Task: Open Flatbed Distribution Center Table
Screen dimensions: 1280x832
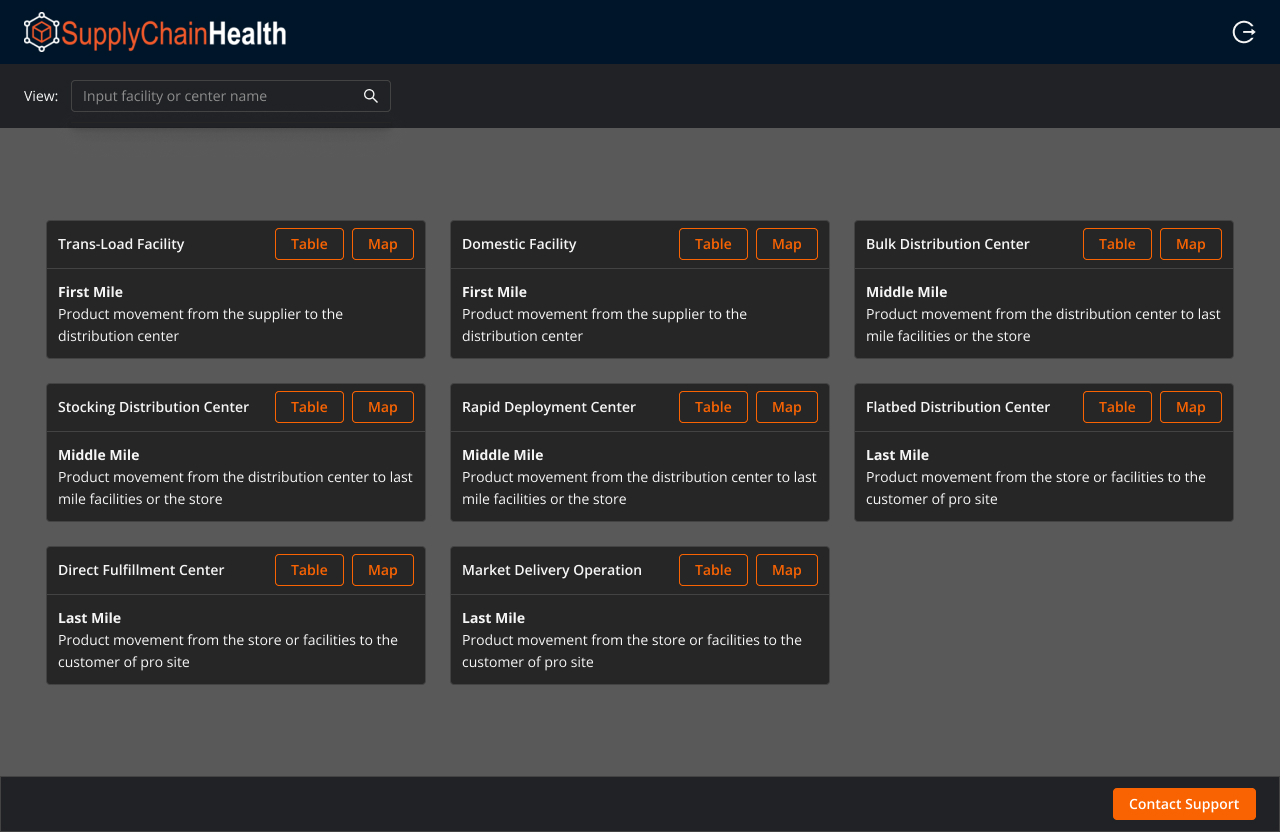Action: [x=1117, y=407]
